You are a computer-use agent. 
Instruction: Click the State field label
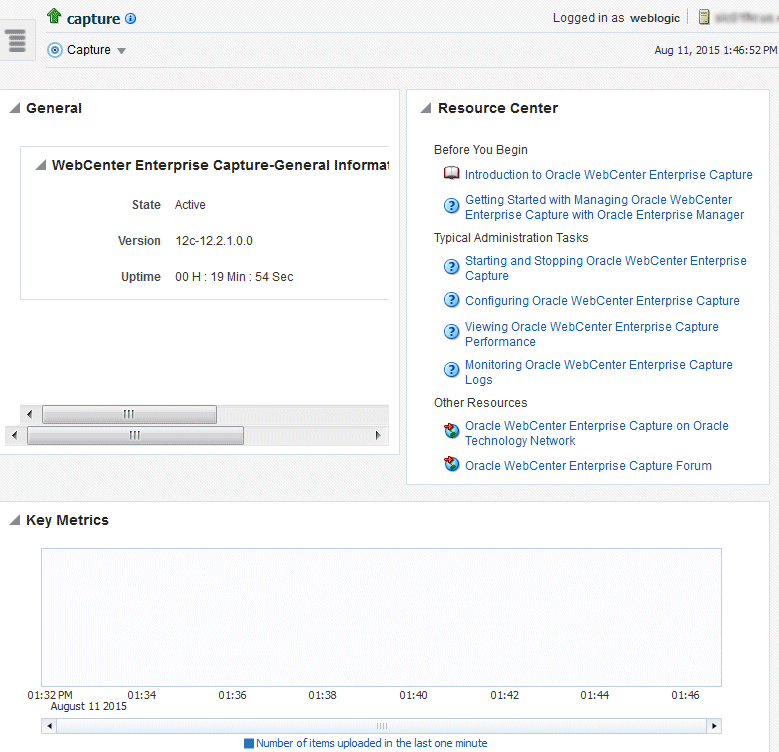pos(146,205)
